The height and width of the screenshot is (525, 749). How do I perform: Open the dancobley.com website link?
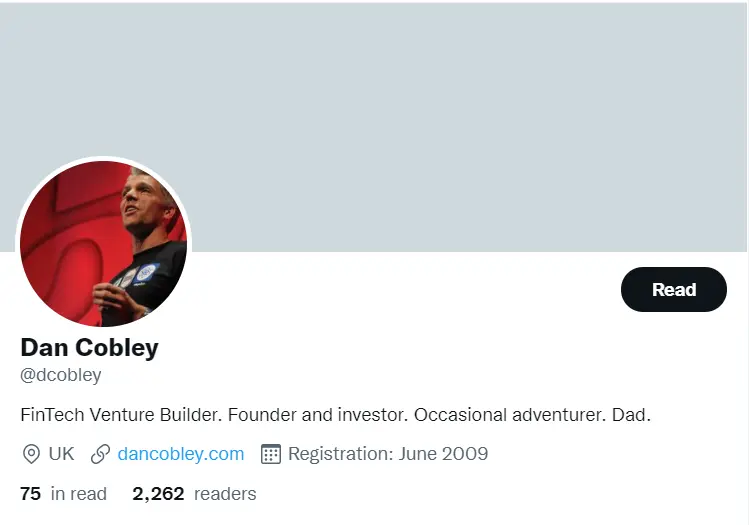click(x=180, y=454)
